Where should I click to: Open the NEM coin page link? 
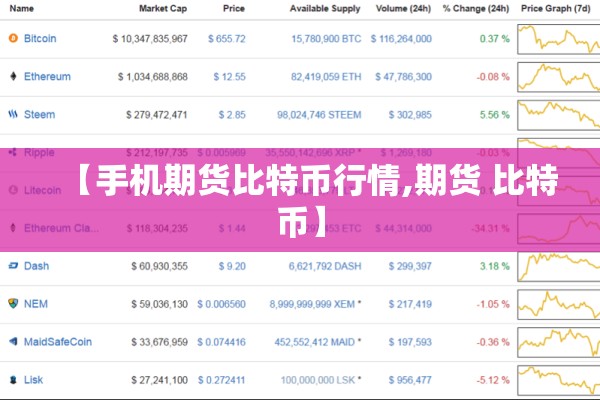tap(36, 304)
